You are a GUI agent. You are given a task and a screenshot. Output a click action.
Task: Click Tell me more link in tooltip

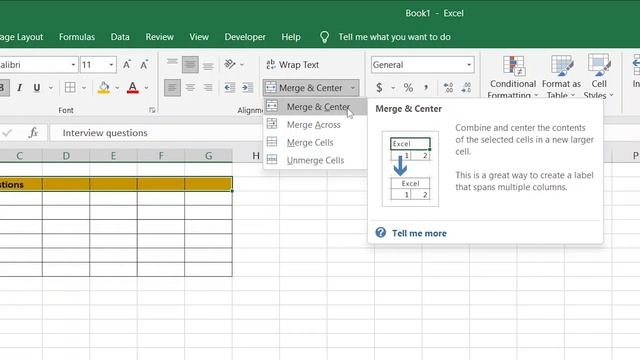point(419,233)
